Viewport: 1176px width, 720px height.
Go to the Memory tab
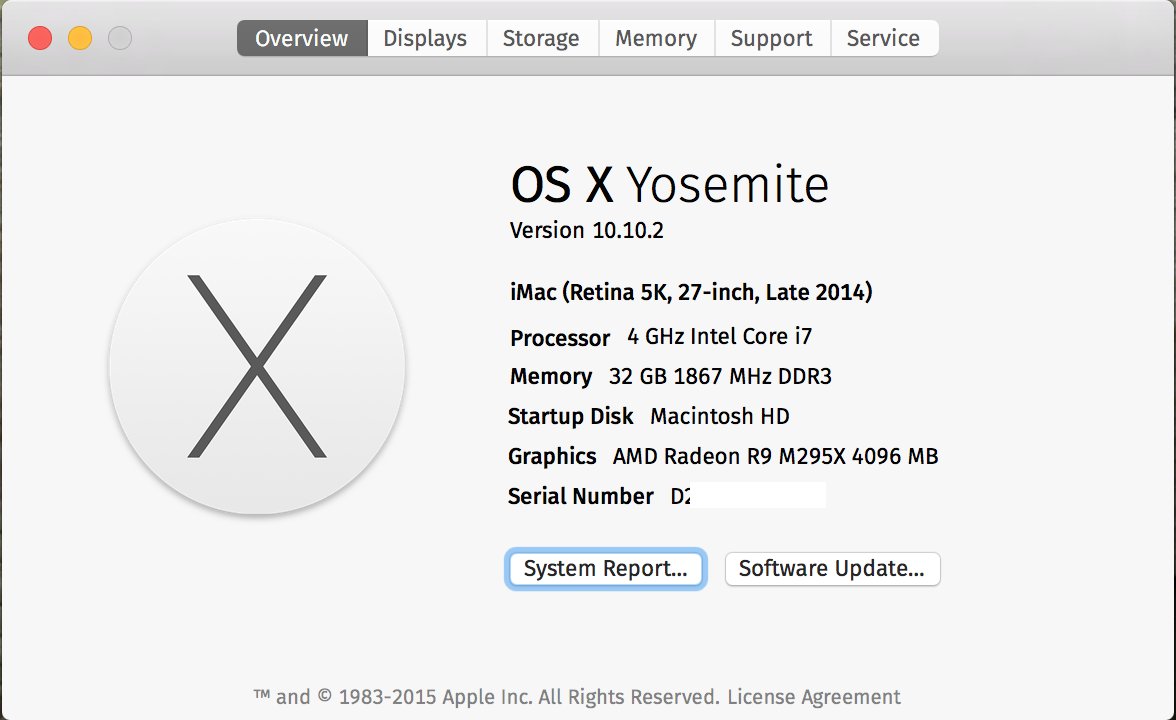click(x=656, y=39)
